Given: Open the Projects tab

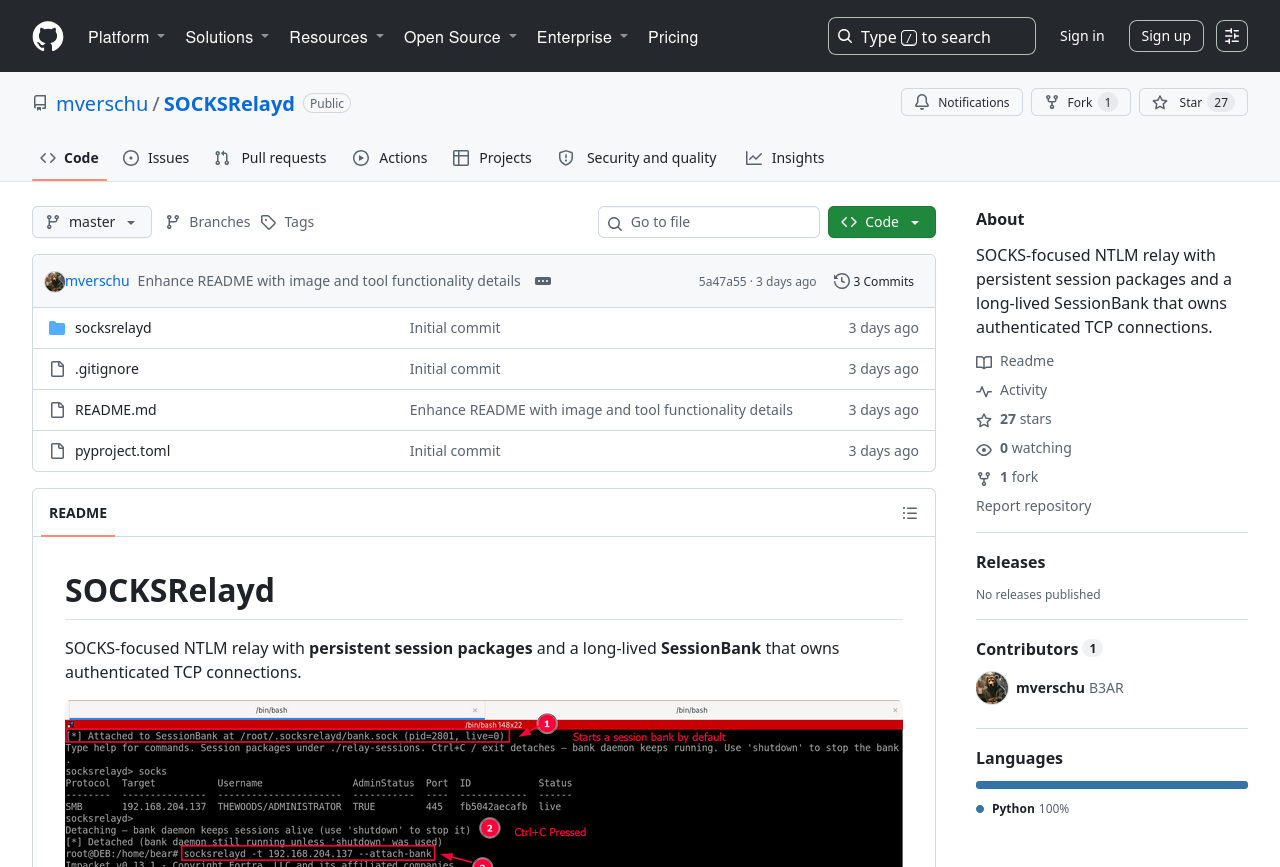Looking at the screenshot, I should (492, 158).
